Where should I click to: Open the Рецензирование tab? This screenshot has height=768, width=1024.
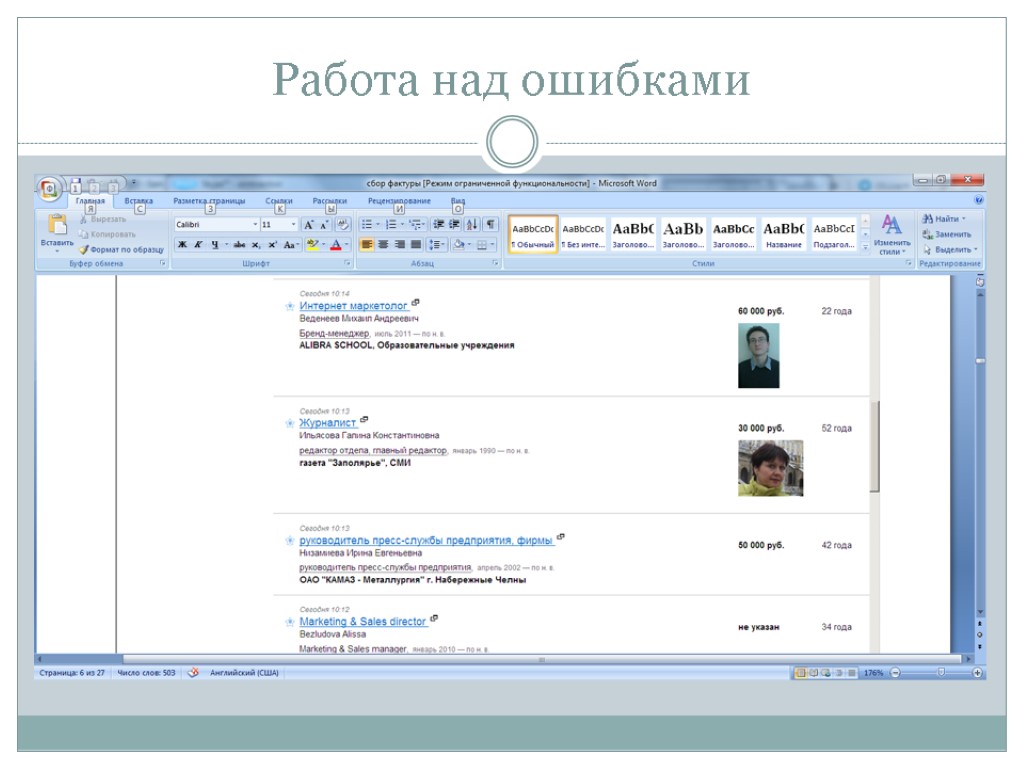pyautogui.click(x=399, y=201)
